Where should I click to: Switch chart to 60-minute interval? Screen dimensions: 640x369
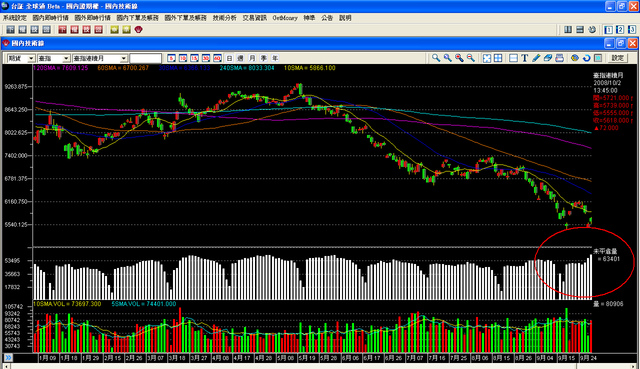pyautogui.click(x=217, y=58)
